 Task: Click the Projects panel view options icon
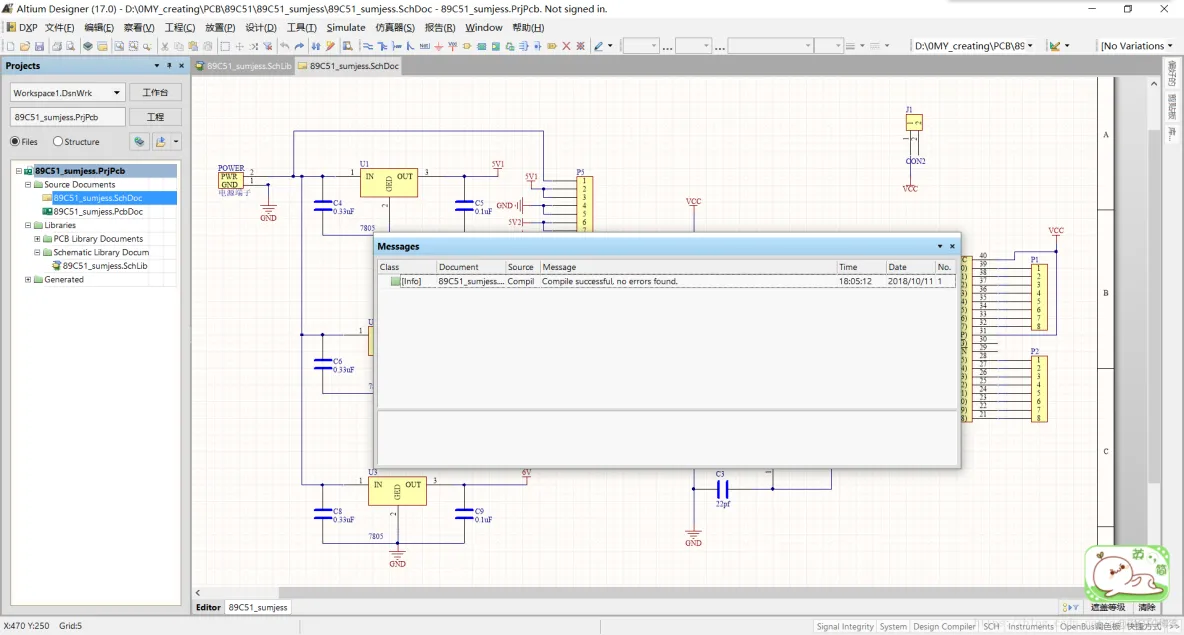tap(139, 141)
